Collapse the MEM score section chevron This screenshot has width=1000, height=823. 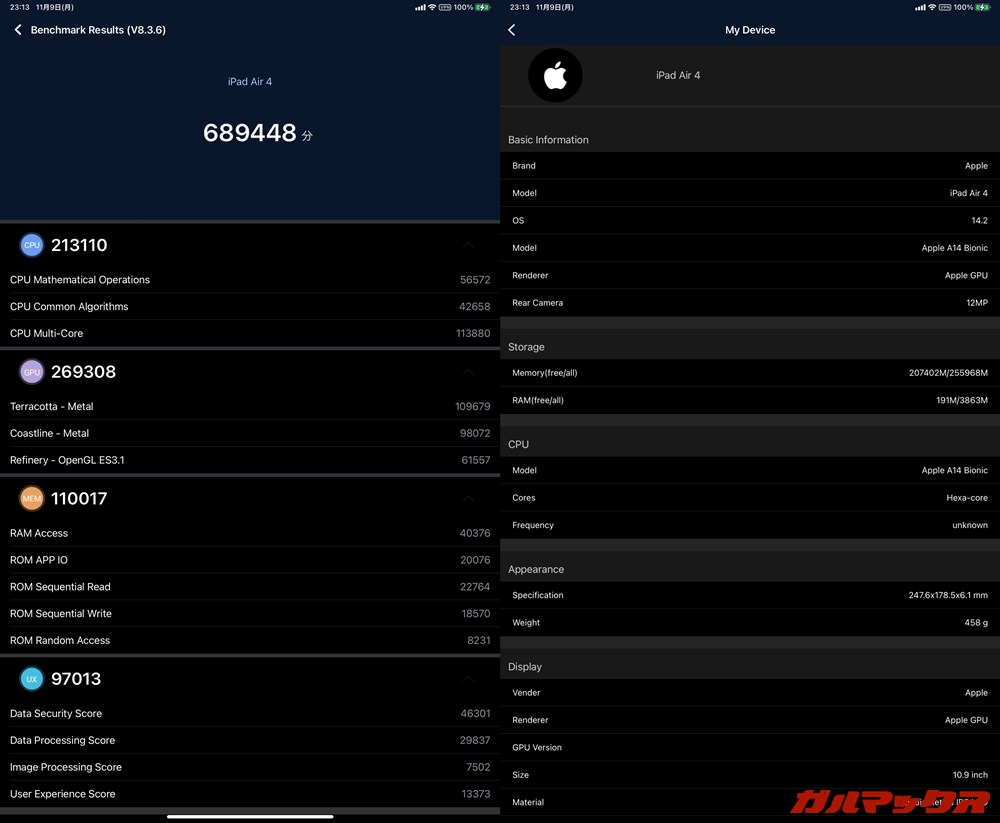(468, 498)
